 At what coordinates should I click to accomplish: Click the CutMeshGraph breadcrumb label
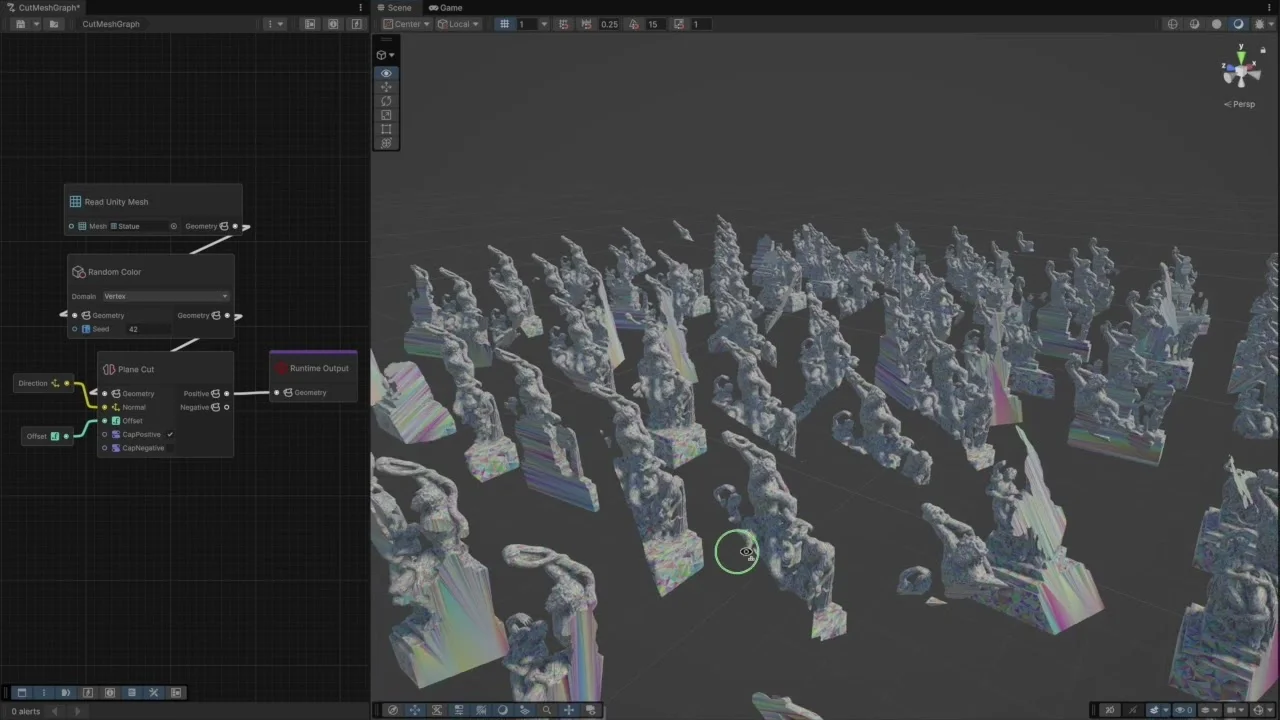pos(111,24)
